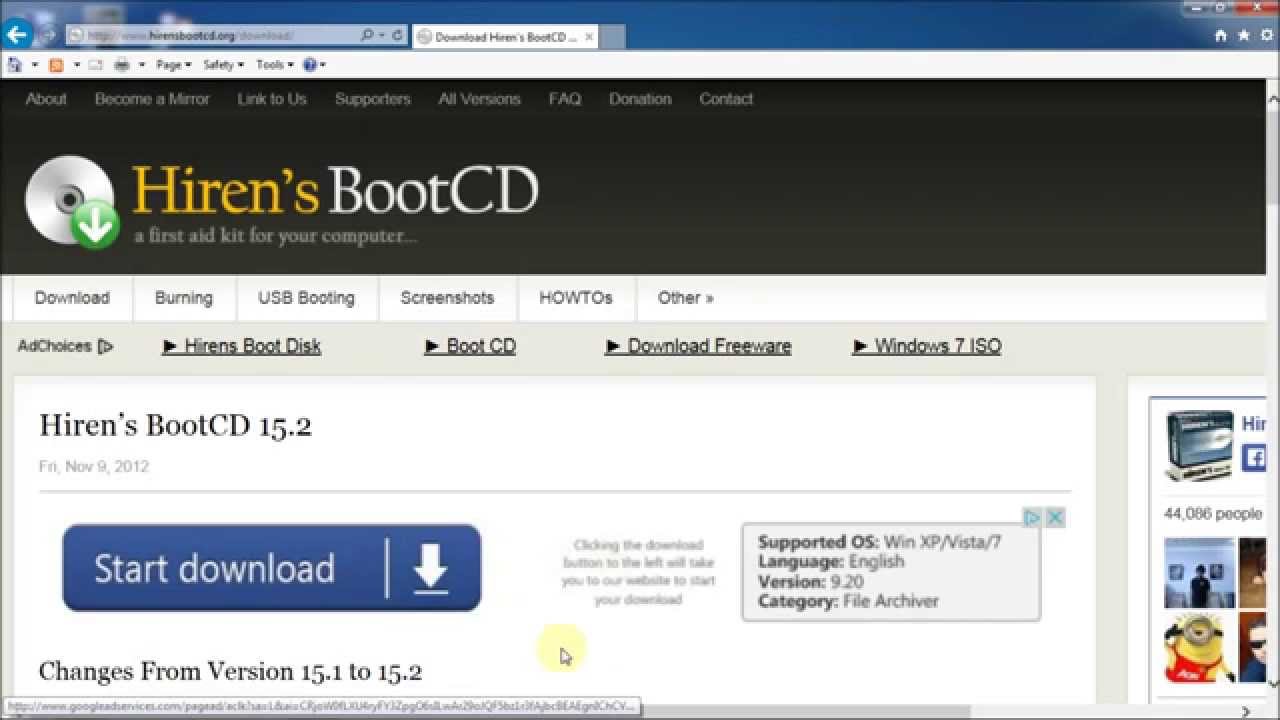The width and height of the screenshot is (1280, 720).
Task: Click the AdChoices triangle icon
Action: [x=106, y=346]
